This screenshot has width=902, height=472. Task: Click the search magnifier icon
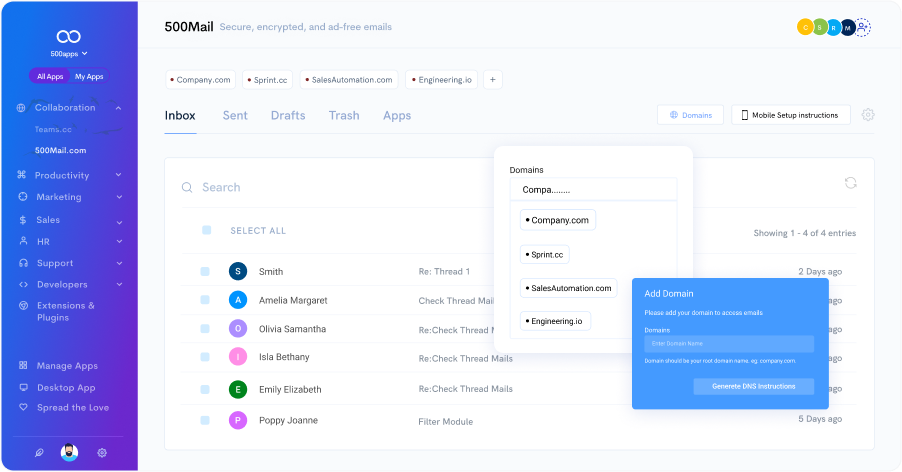[x=187, y=187]
